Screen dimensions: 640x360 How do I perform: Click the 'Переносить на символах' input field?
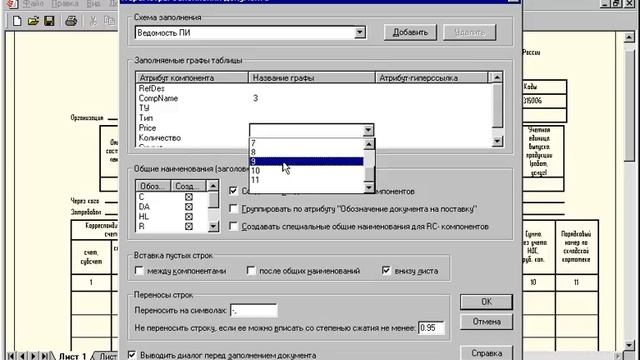coord(253,311)
